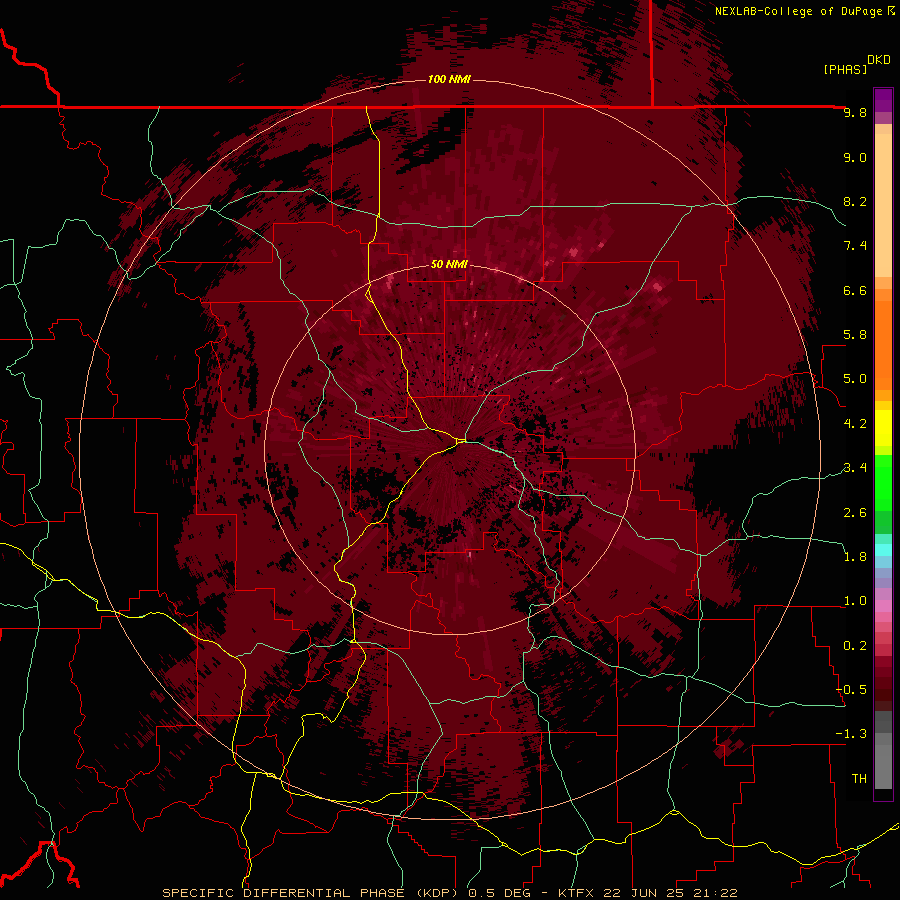Click the -1.3 legend value
Image resolution: width=900 pixels, height=900 pixels.
[x=851, y=734]
